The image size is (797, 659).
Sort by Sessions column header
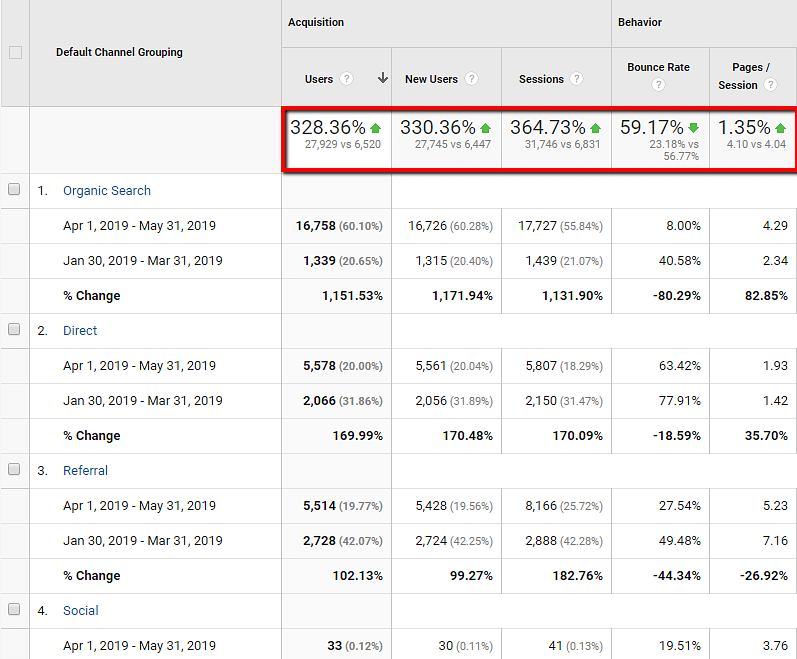pyautogui.click(x=541, y=79)
